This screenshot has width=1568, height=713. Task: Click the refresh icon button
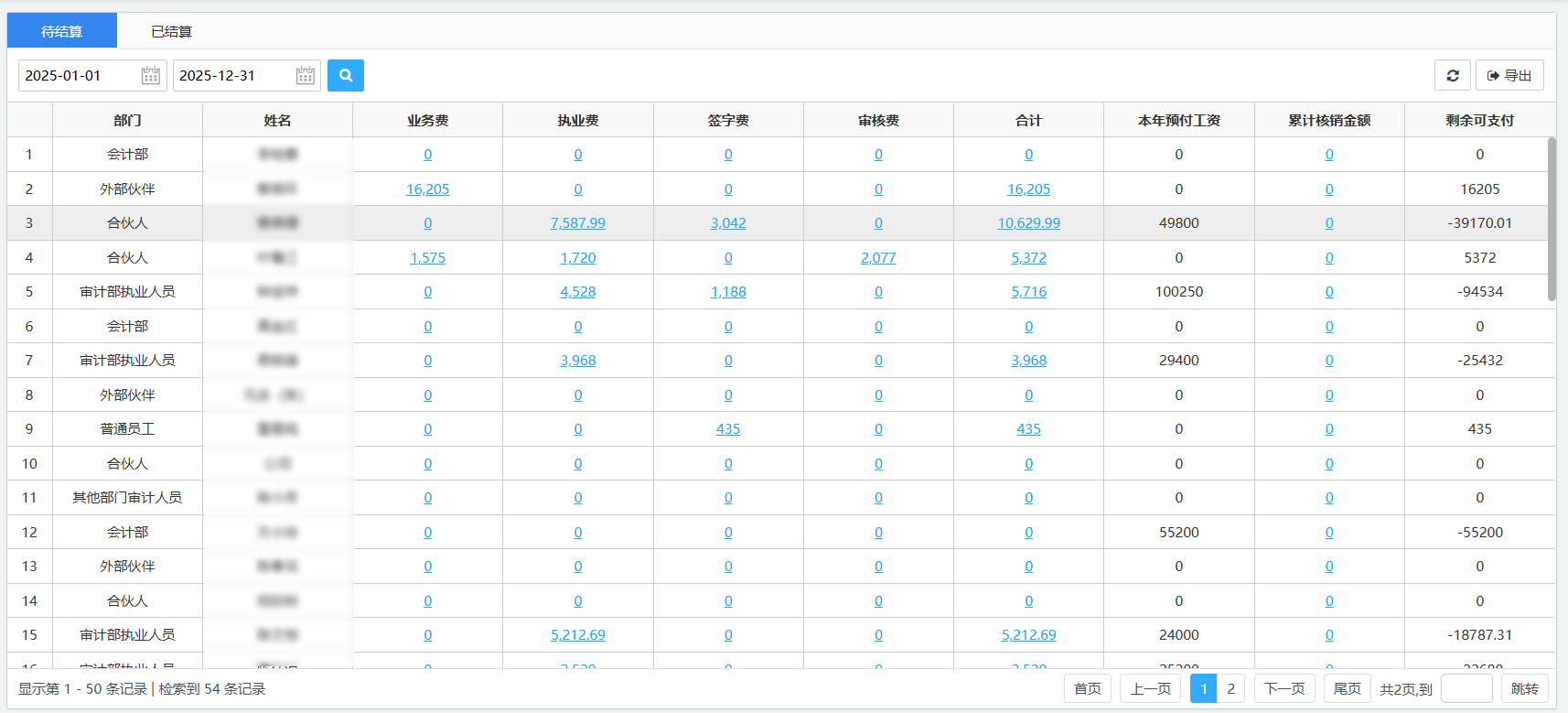[x=1452, y=75]
